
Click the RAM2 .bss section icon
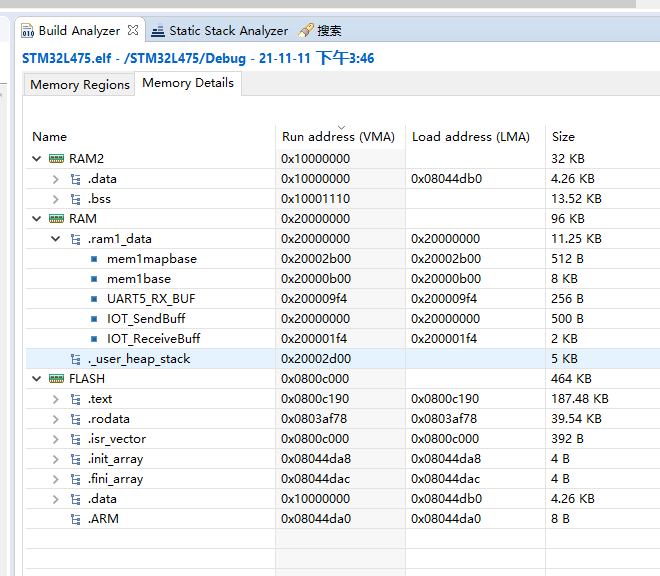(76, 199)
